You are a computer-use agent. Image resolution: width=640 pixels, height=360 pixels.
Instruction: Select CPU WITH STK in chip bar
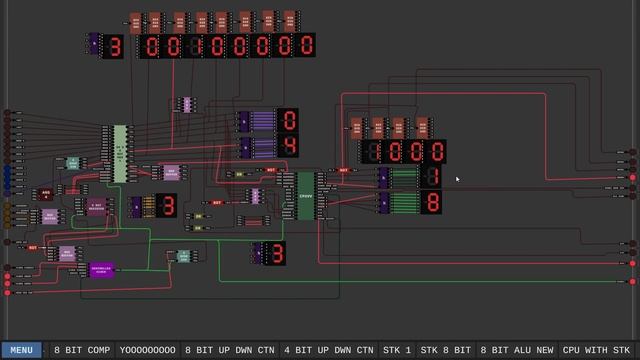click(x=596, y=350)
